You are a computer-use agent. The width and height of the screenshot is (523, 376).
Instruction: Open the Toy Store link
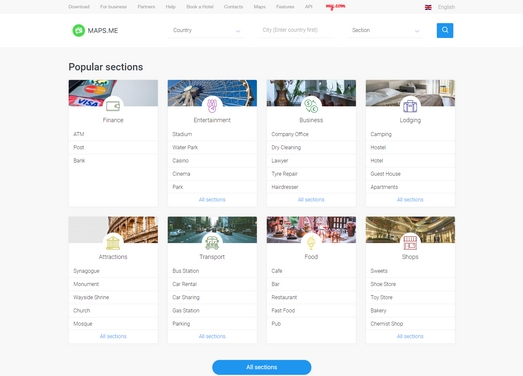[382, 297]
